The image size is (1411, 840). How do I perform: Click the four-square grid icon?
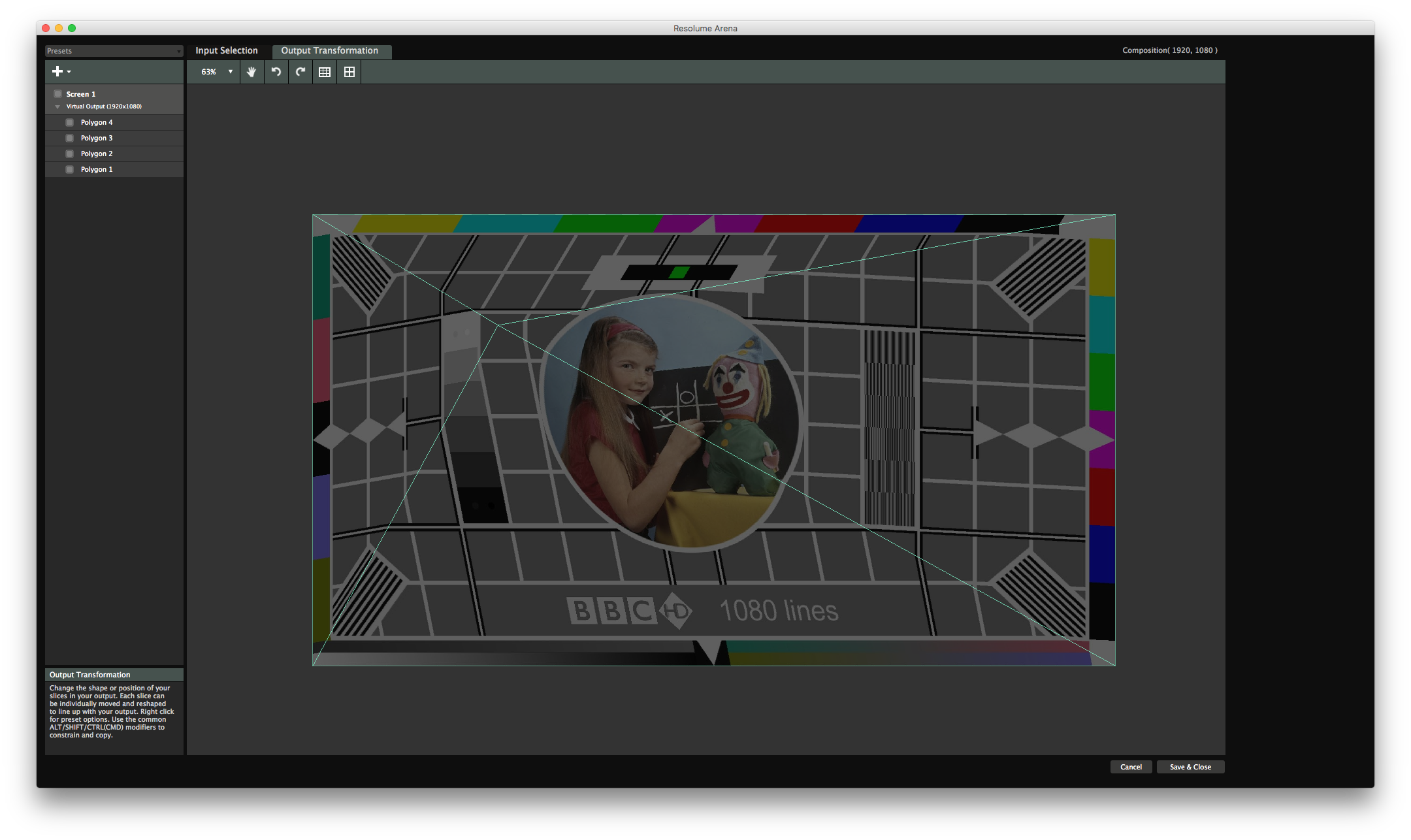pyautogui.click(x=349, y=72)
